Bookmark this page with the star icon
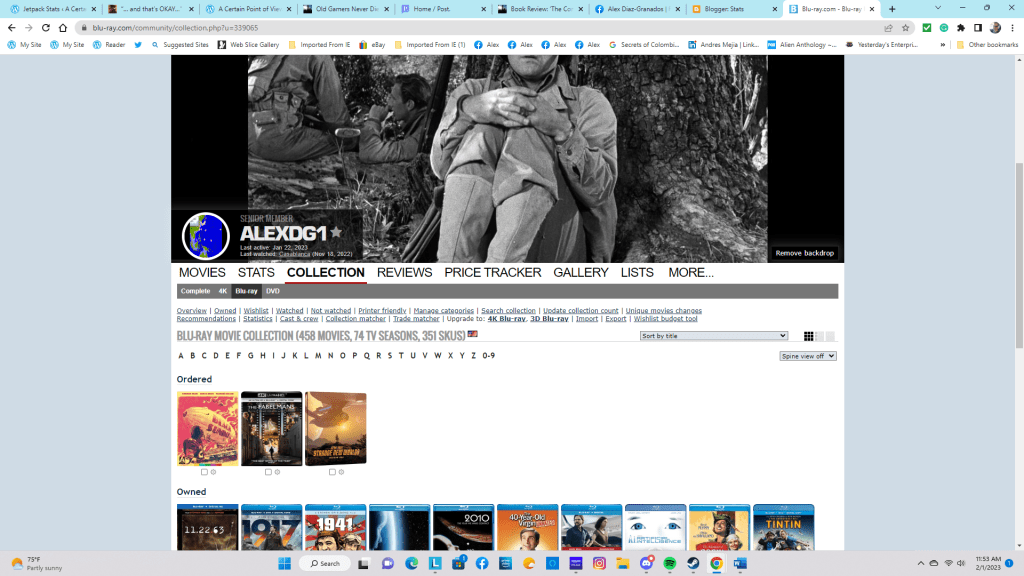Screen dimensions: 1024x576 (906, 28)
